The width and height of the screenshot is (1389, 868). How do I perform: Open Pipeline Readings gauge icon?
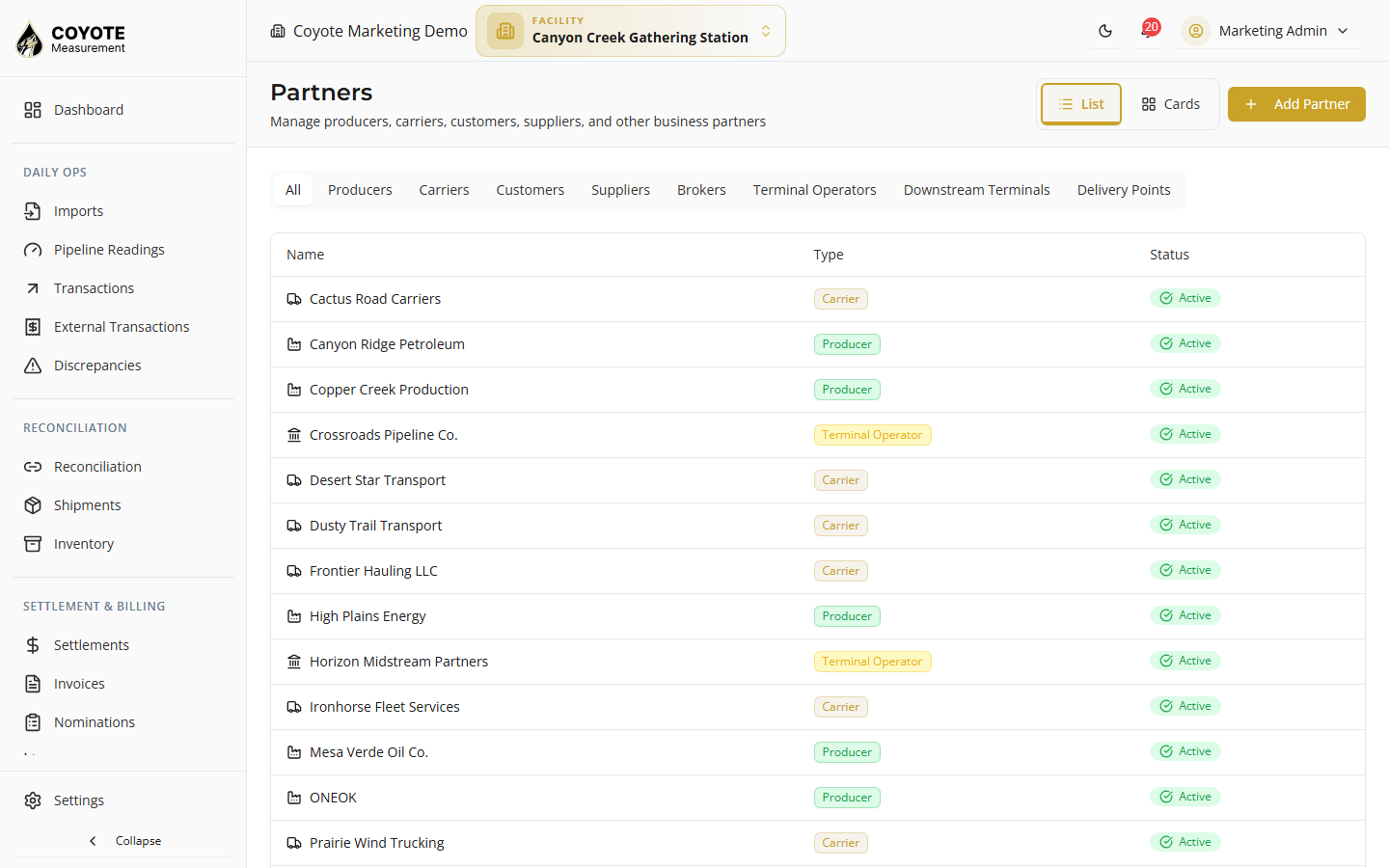tap(33, 250)
